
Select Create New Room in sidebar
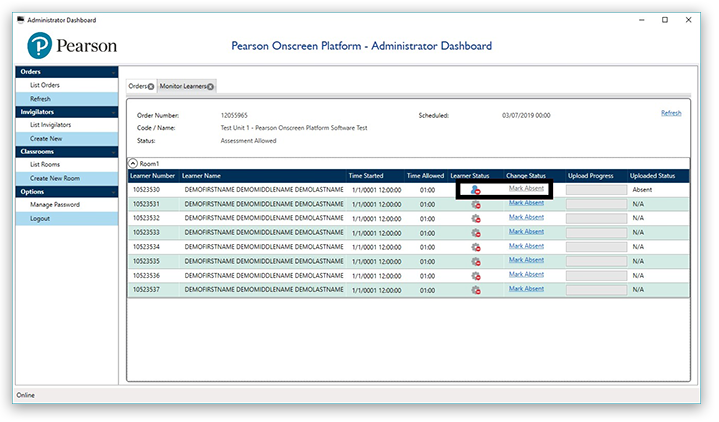click(53, 178)
